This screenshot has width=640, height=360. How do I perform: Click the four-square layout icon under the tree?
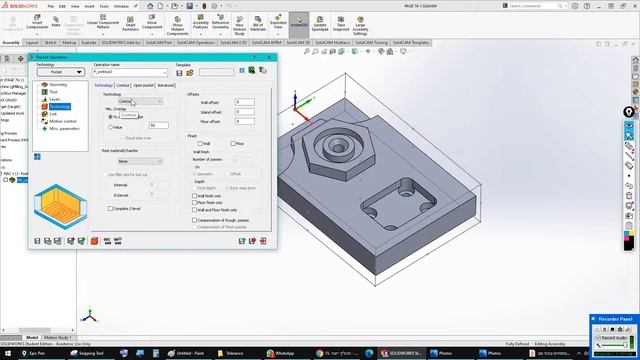(x=37, y=157)
